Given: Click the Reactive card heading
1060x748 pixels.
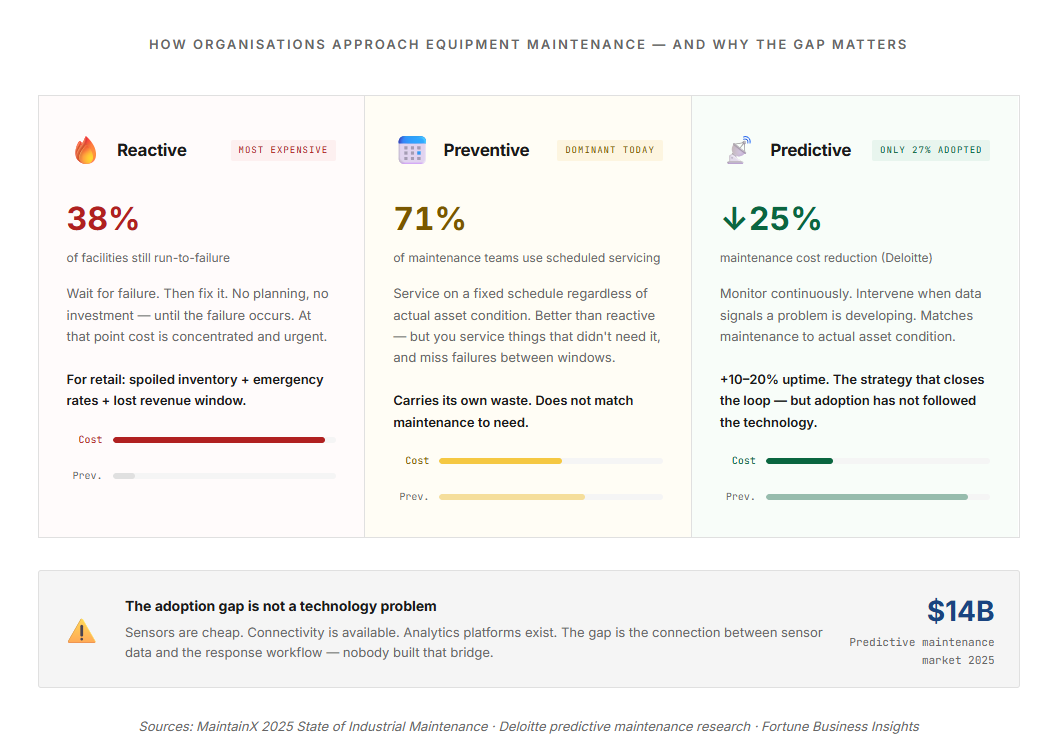Looking at the screenshot, I should [x=151, y=150].
